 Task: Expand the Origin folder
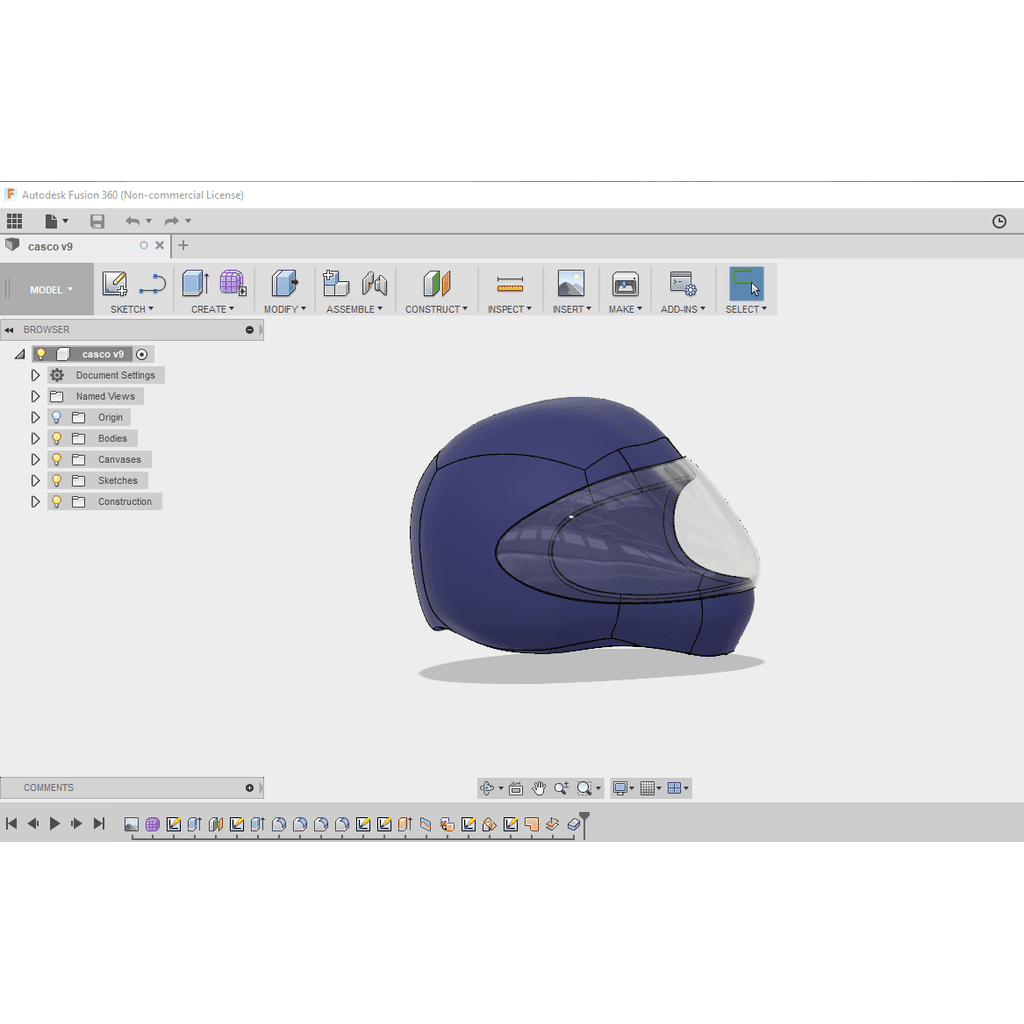point(35,417)
